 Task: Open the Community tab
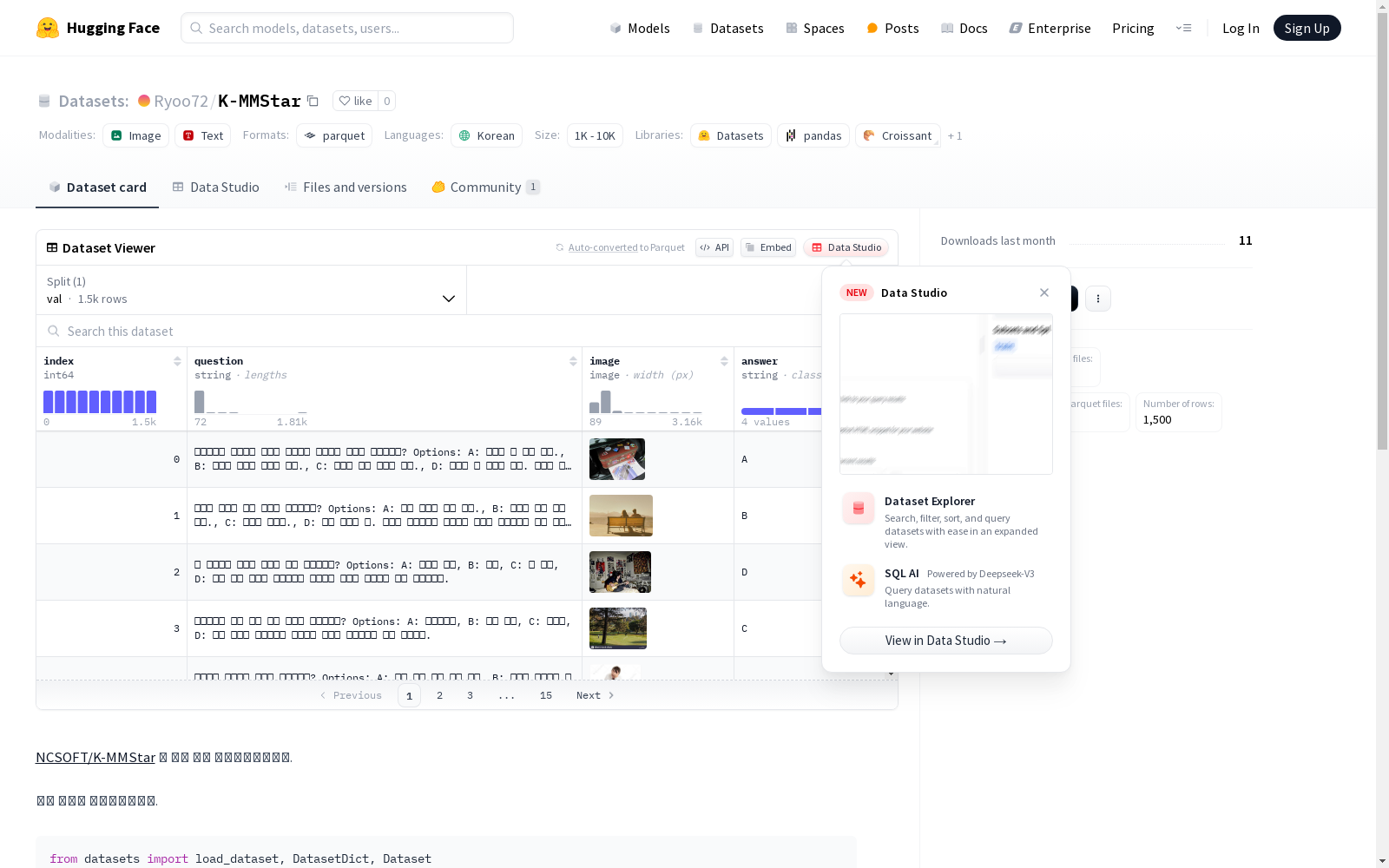486,187
